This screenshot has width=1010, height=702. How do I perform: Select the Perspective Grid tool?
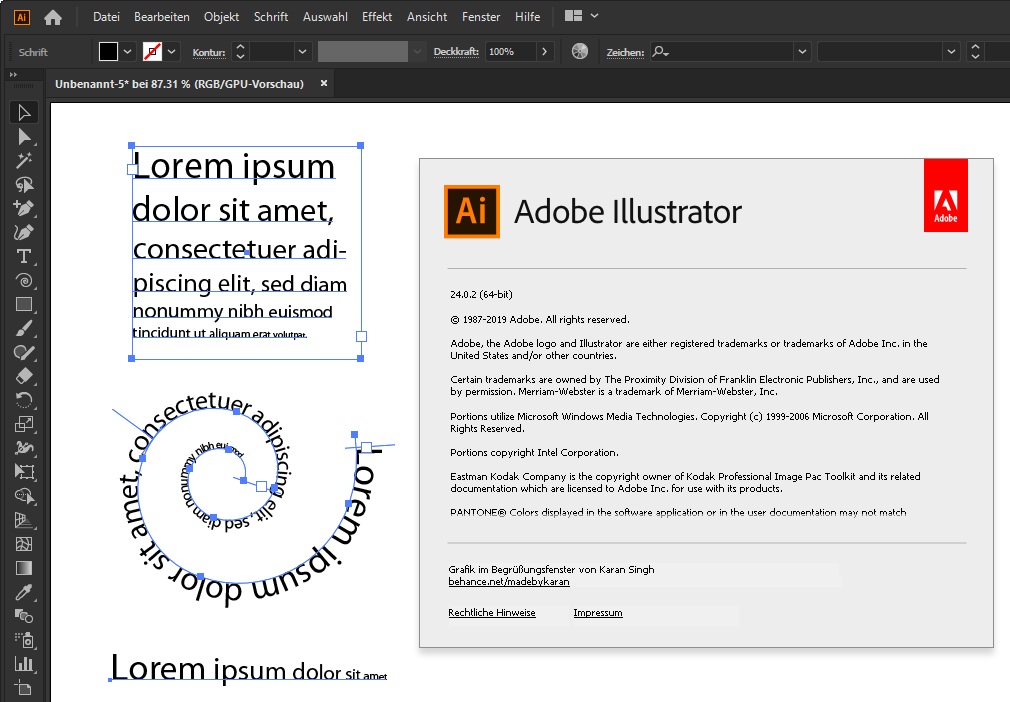coord(24,520)
